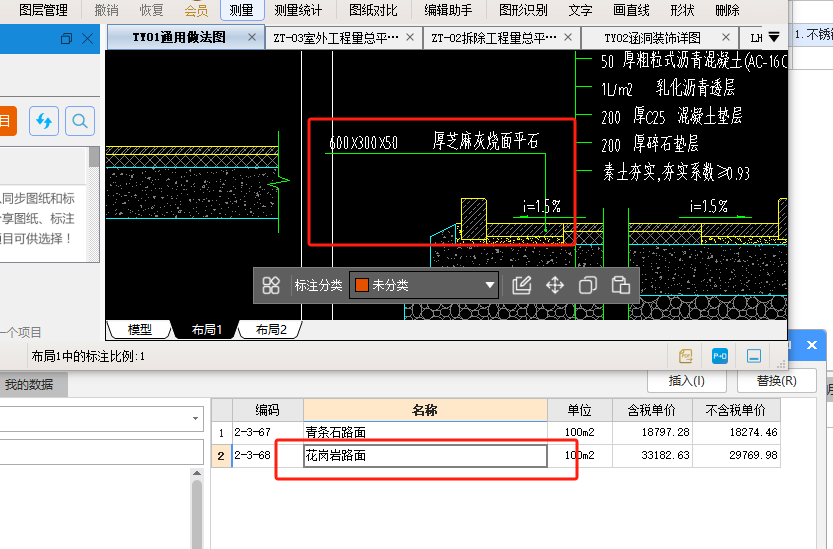Click 恢复 in the top toolbar

click(x=151, y=10)
